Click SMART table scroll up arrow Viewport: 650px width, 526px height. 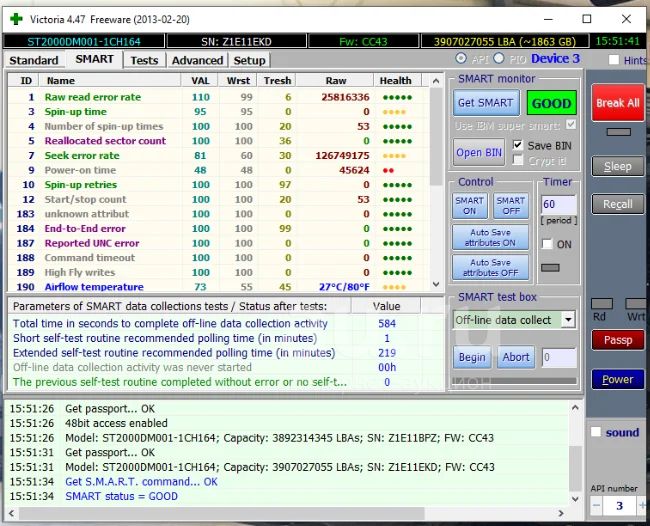(436, 81)
